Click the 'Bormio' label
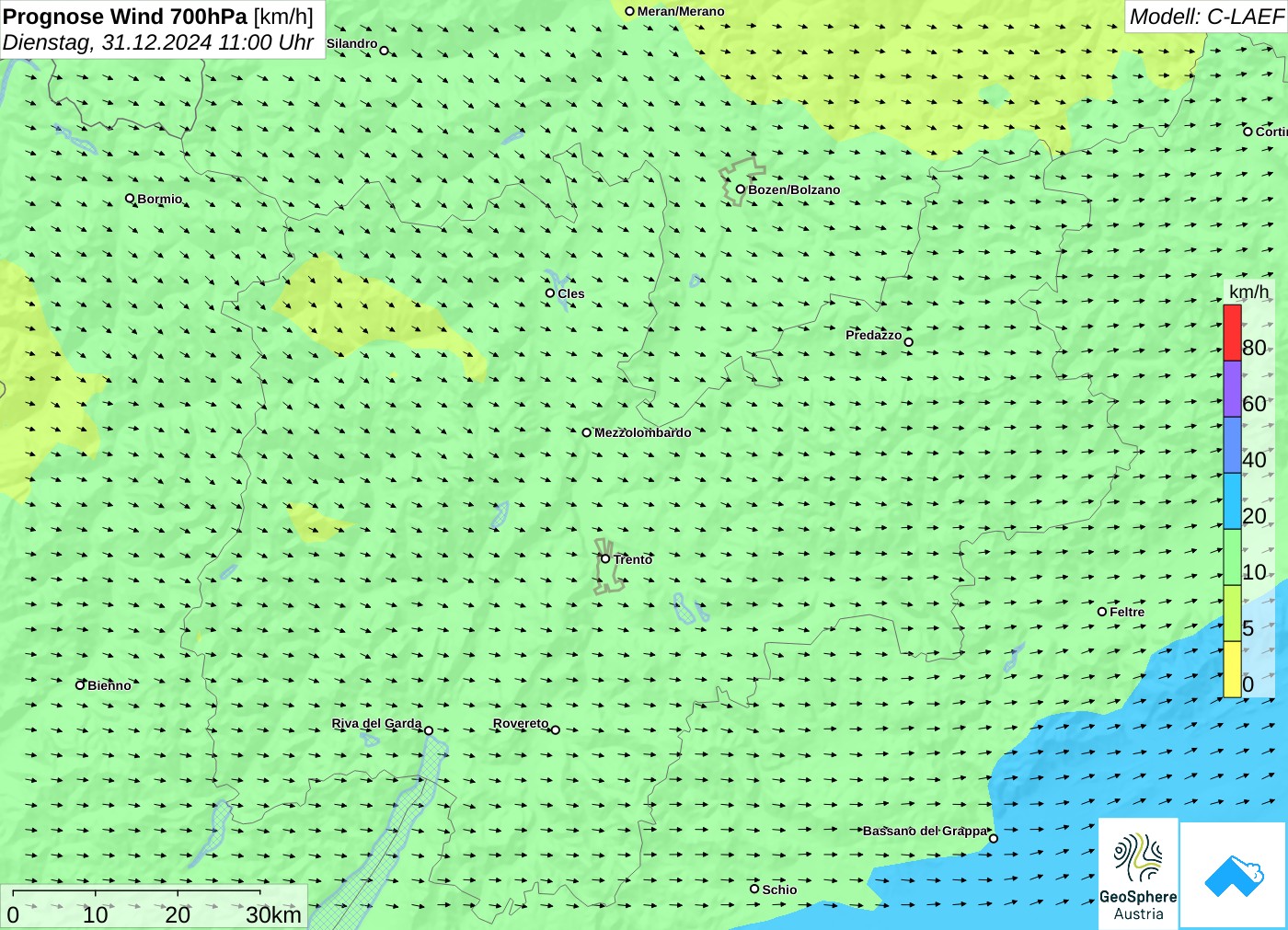Image resolution: width=1288 pixels, height=930 pixels. [160, 199]
